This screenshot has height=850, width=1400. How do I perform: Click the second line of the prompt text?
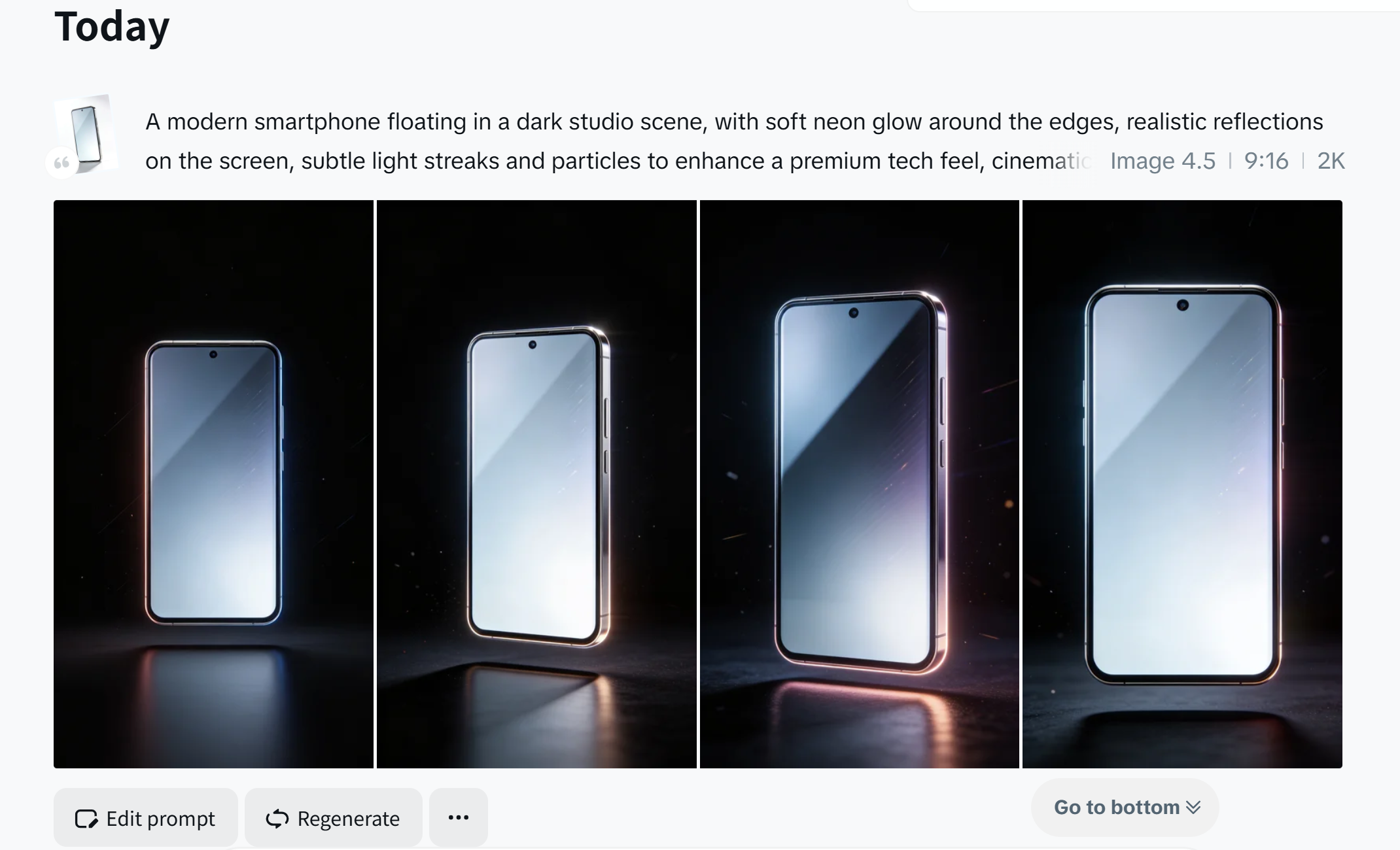618,161
